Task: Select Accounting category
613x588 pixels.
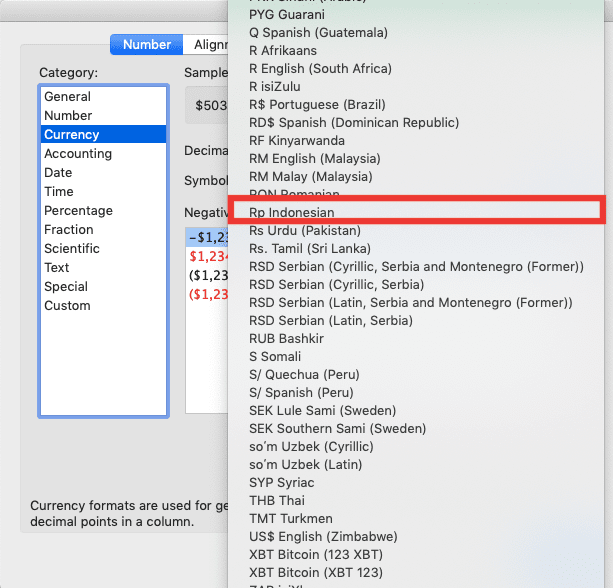Action: coord(104,154)
